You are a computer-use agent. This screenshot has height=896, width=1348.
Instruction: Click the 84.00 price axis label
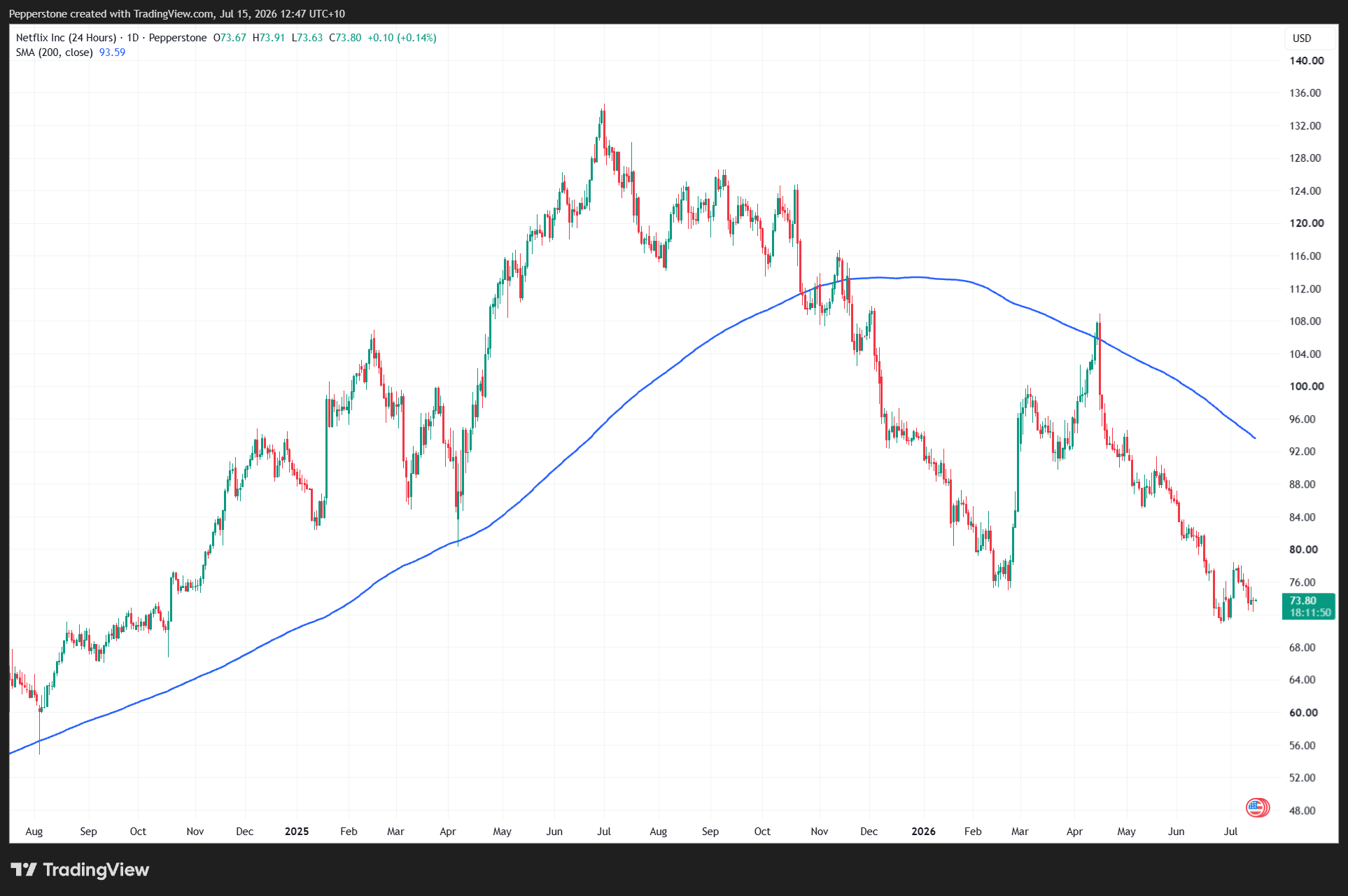(x=1303, y=517)
